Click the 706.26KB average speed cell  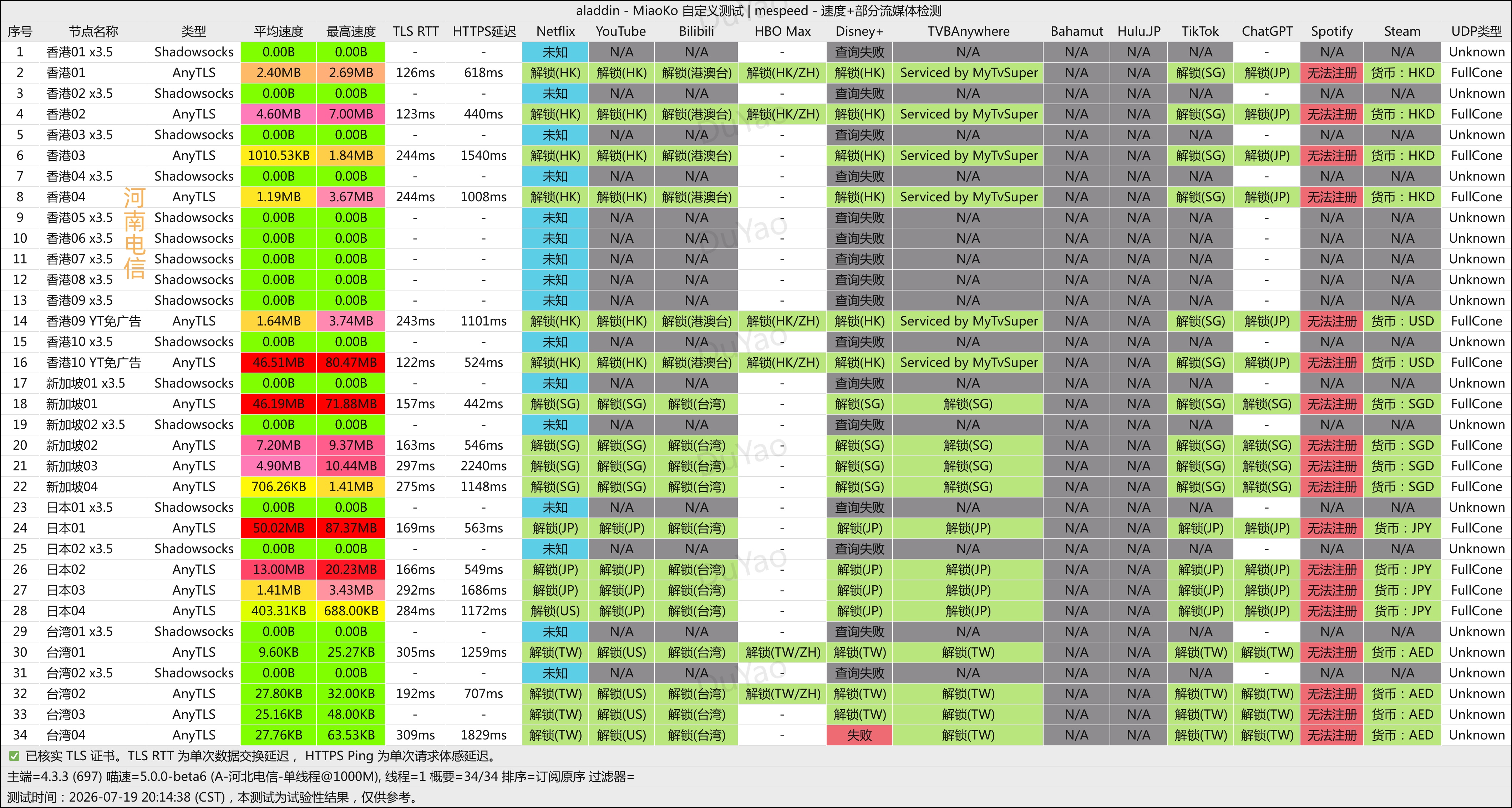tap(278, 487)
